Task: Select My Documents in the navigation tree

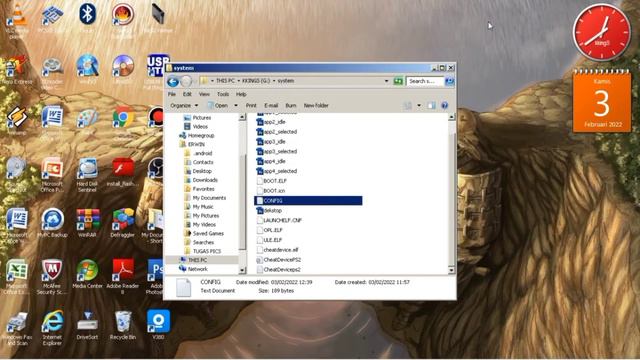Action: point(209,198)
